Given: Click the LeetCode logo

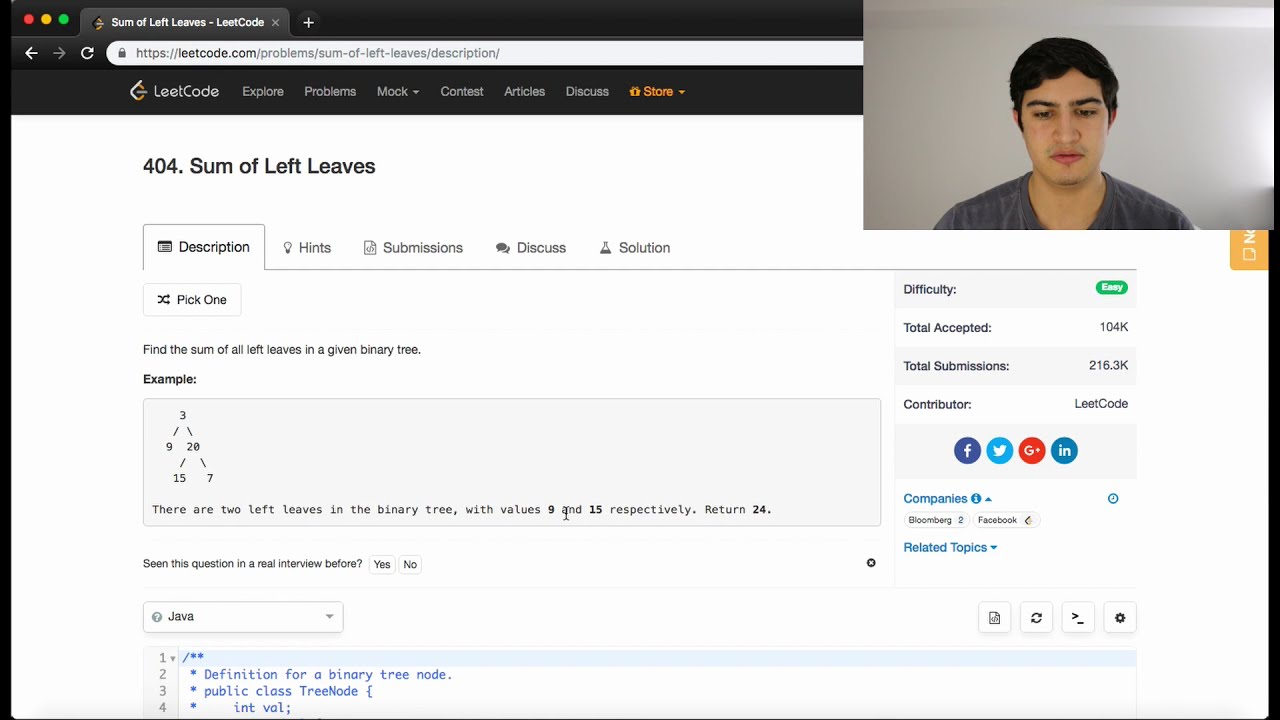Looking at the screenshot, I should [174, 91].
